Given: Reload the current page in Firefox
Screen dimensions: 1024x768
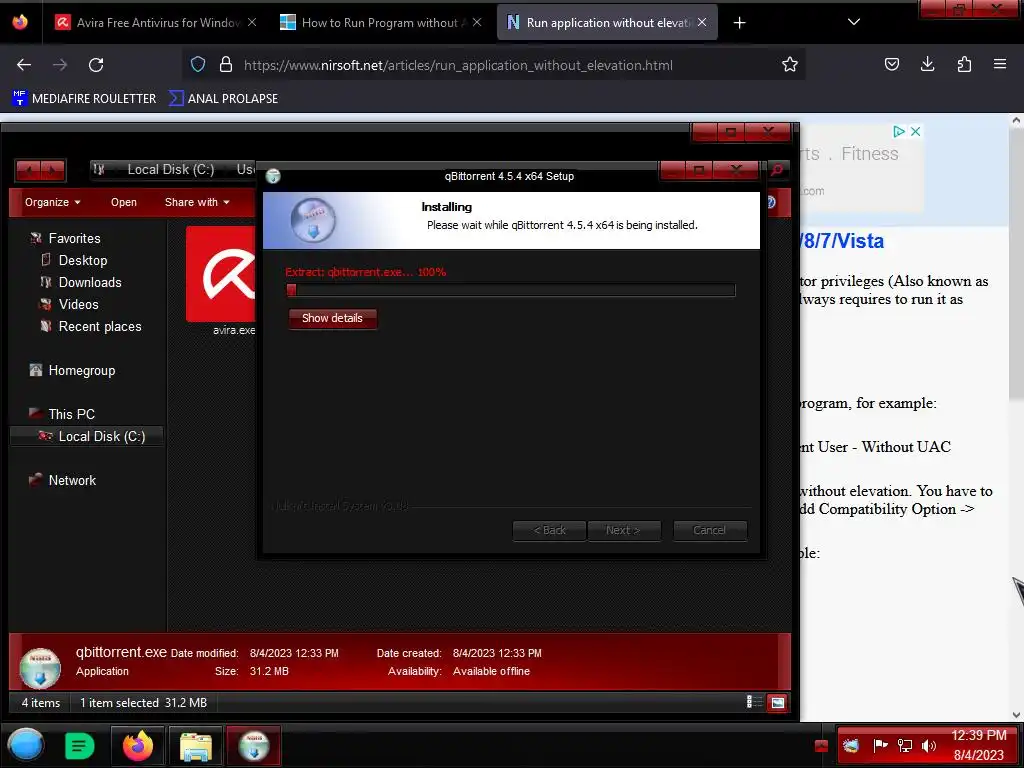Looking at the screenshot, I should [x=96, y=65].
